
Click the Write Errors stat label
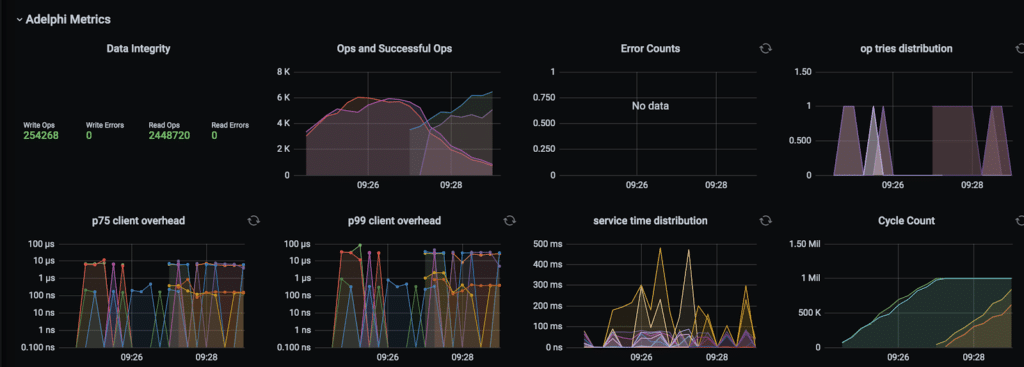(x=104, y=125)
